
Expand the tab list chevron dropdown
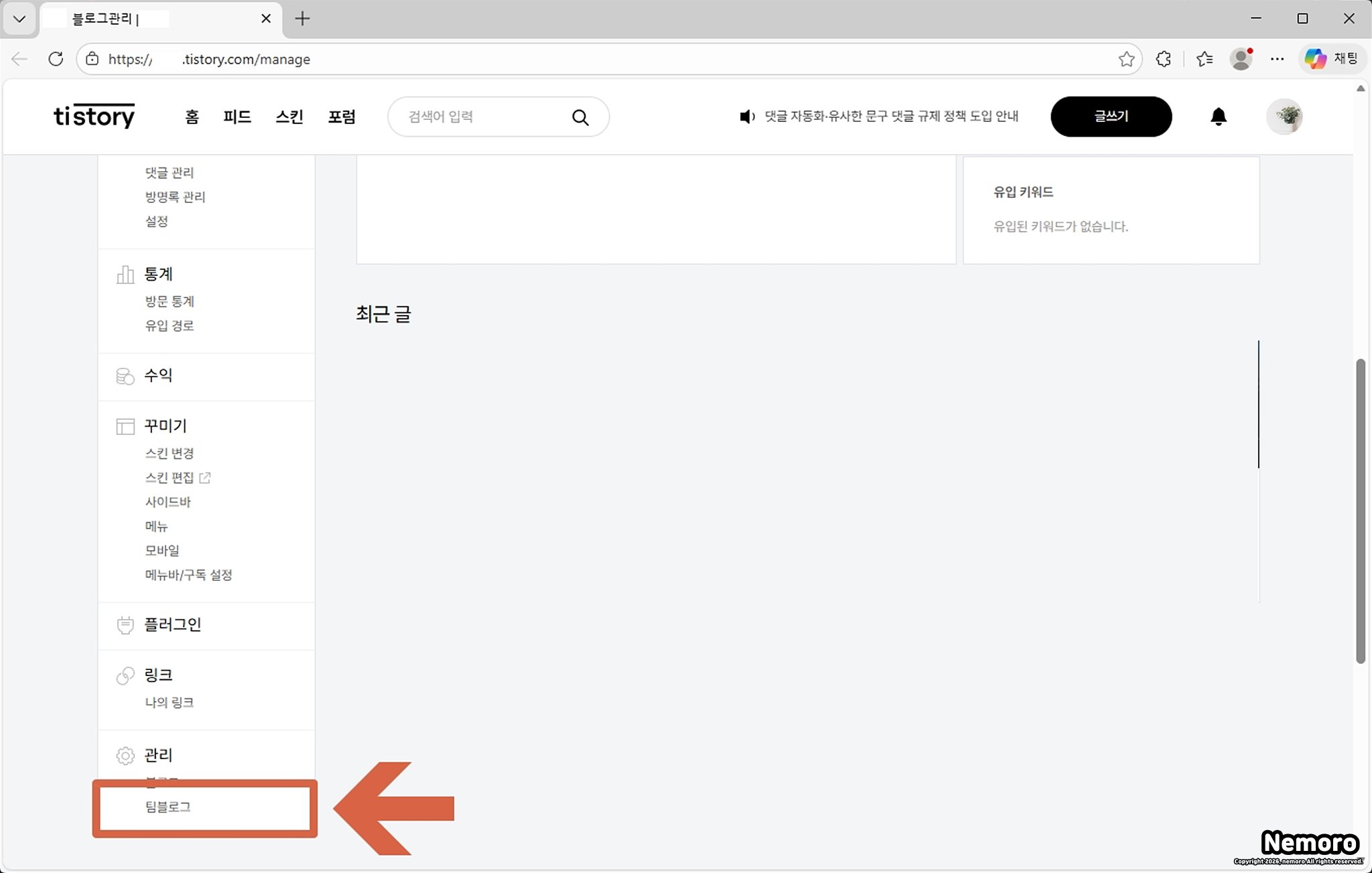click(x=19, y=19)
